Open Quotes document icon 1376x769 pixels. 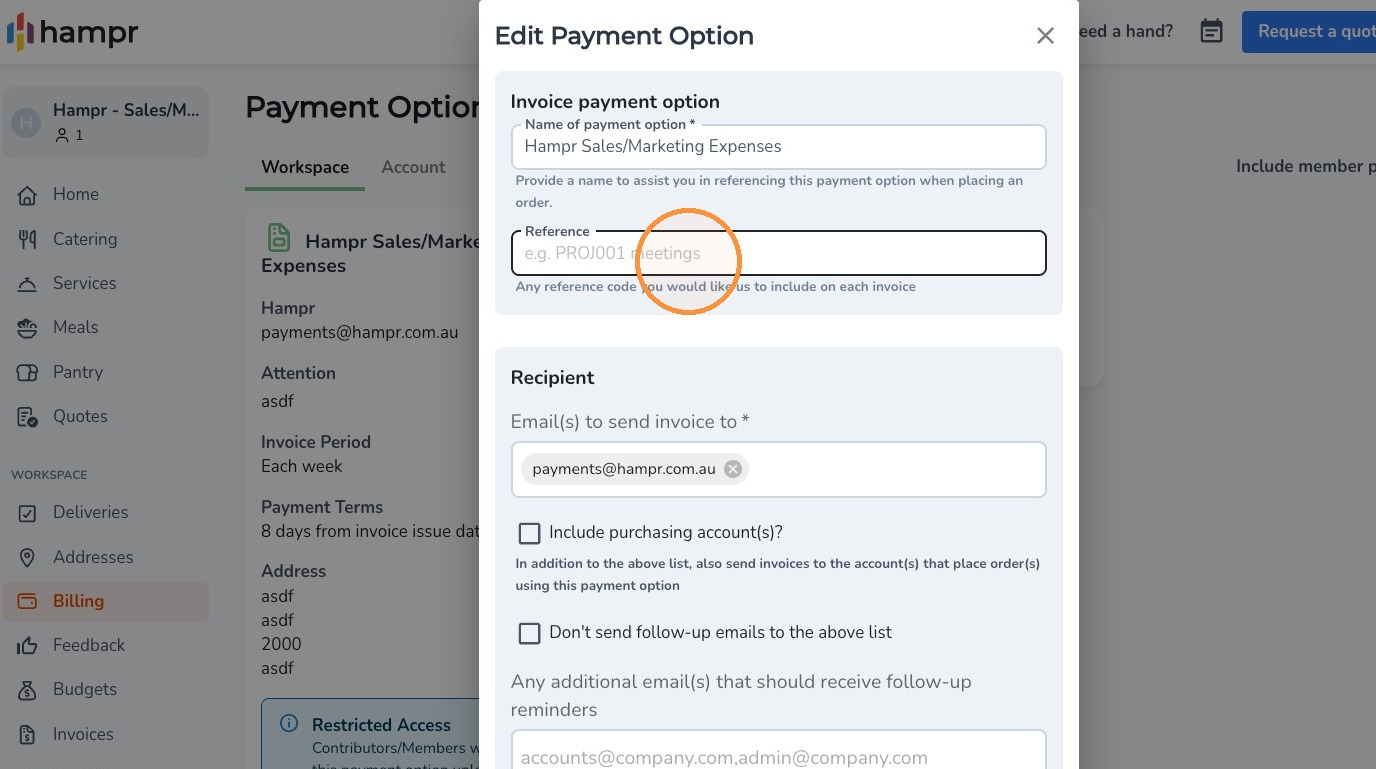(x=28, y=417)
